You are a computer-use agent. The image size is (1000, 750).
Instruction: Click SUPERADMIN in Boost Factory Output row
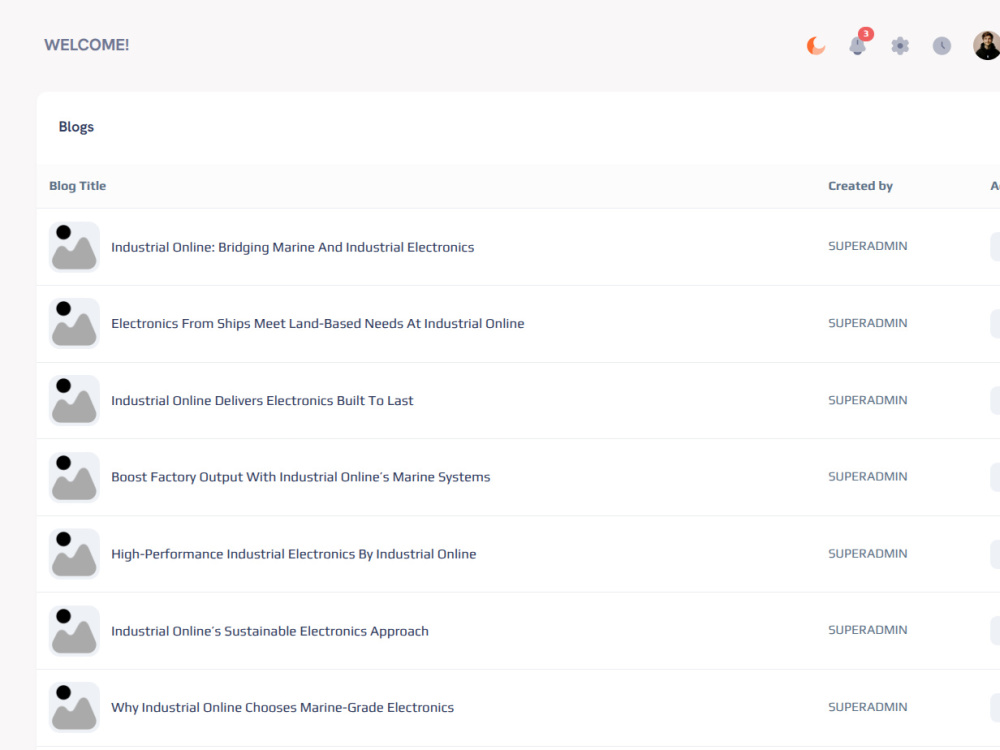867,476
